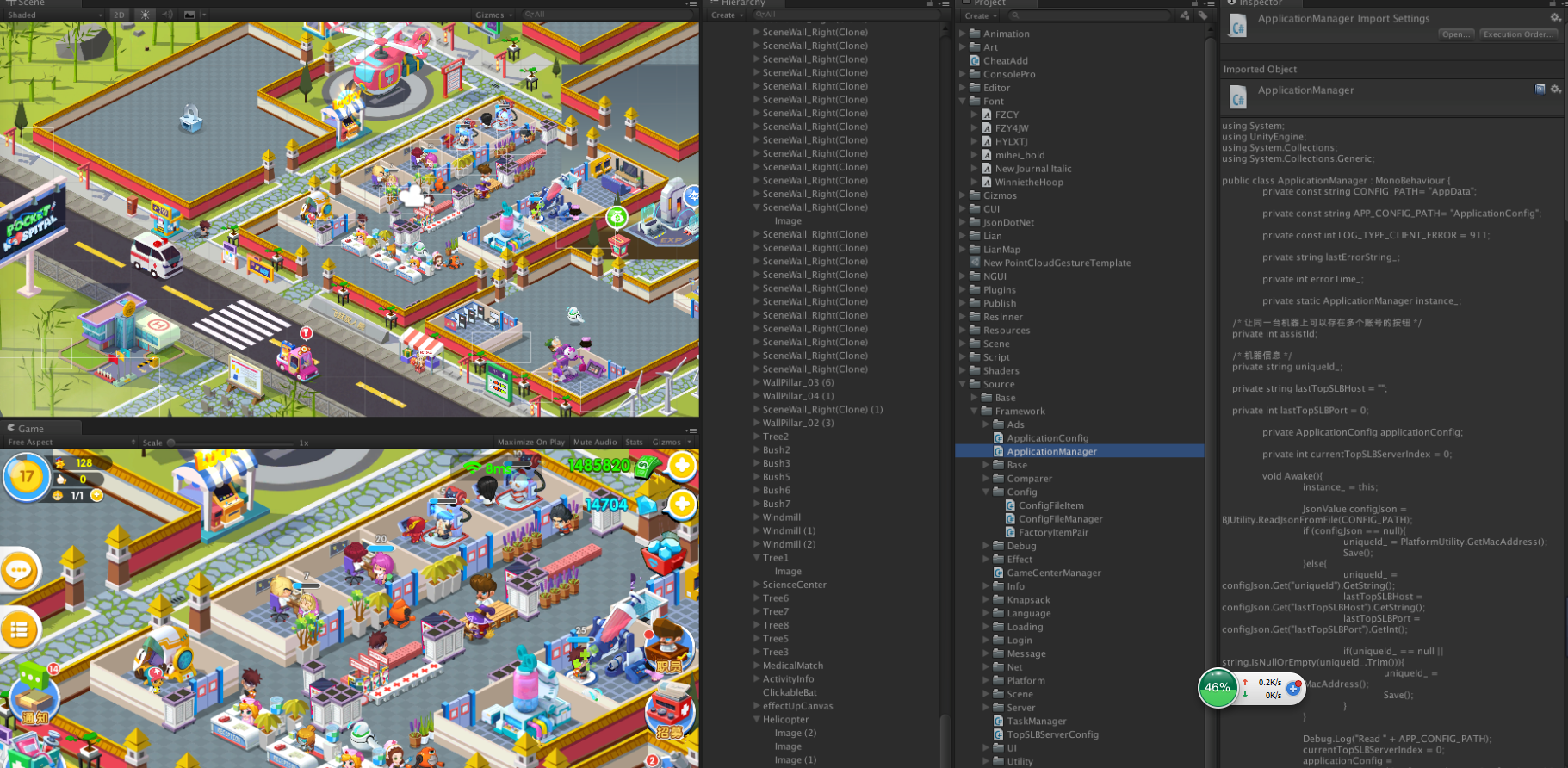Collapse the Font folder in Project
This screenshot has height=768, width=1568.
tap(964, 101)
